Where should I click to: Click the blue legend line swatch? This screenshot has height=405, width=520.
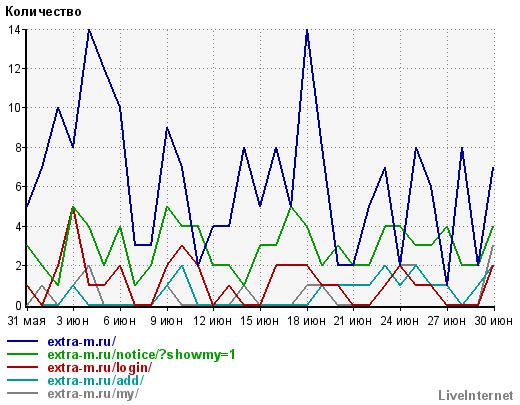tap(23, 341)
